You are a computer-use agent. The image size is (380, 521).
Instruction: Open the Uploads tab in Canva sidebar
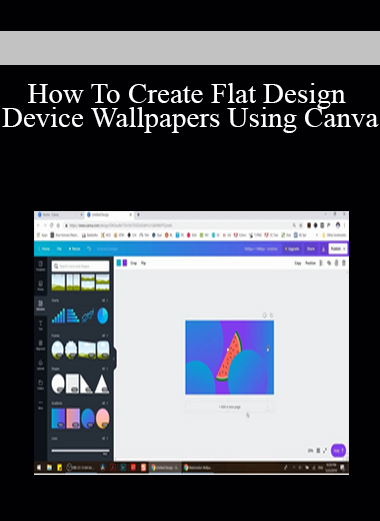tap(41, 364)
